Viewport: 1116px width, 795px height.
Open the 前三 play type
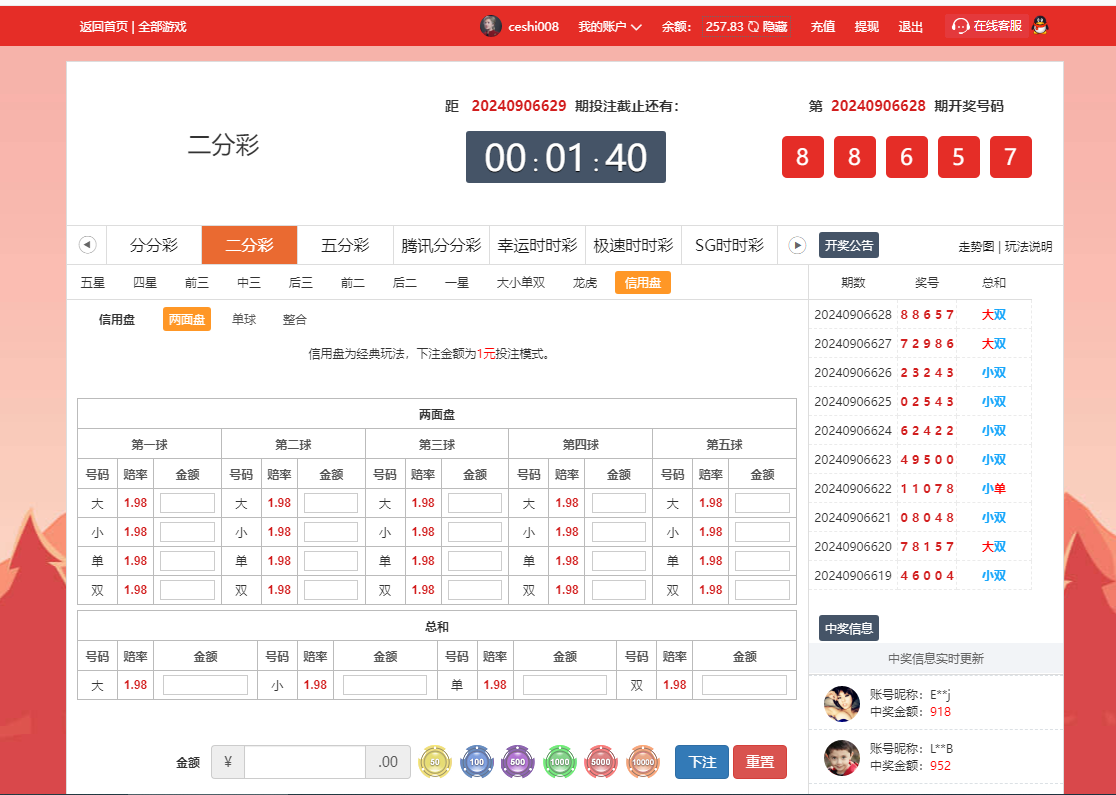[x=196, y=283]
